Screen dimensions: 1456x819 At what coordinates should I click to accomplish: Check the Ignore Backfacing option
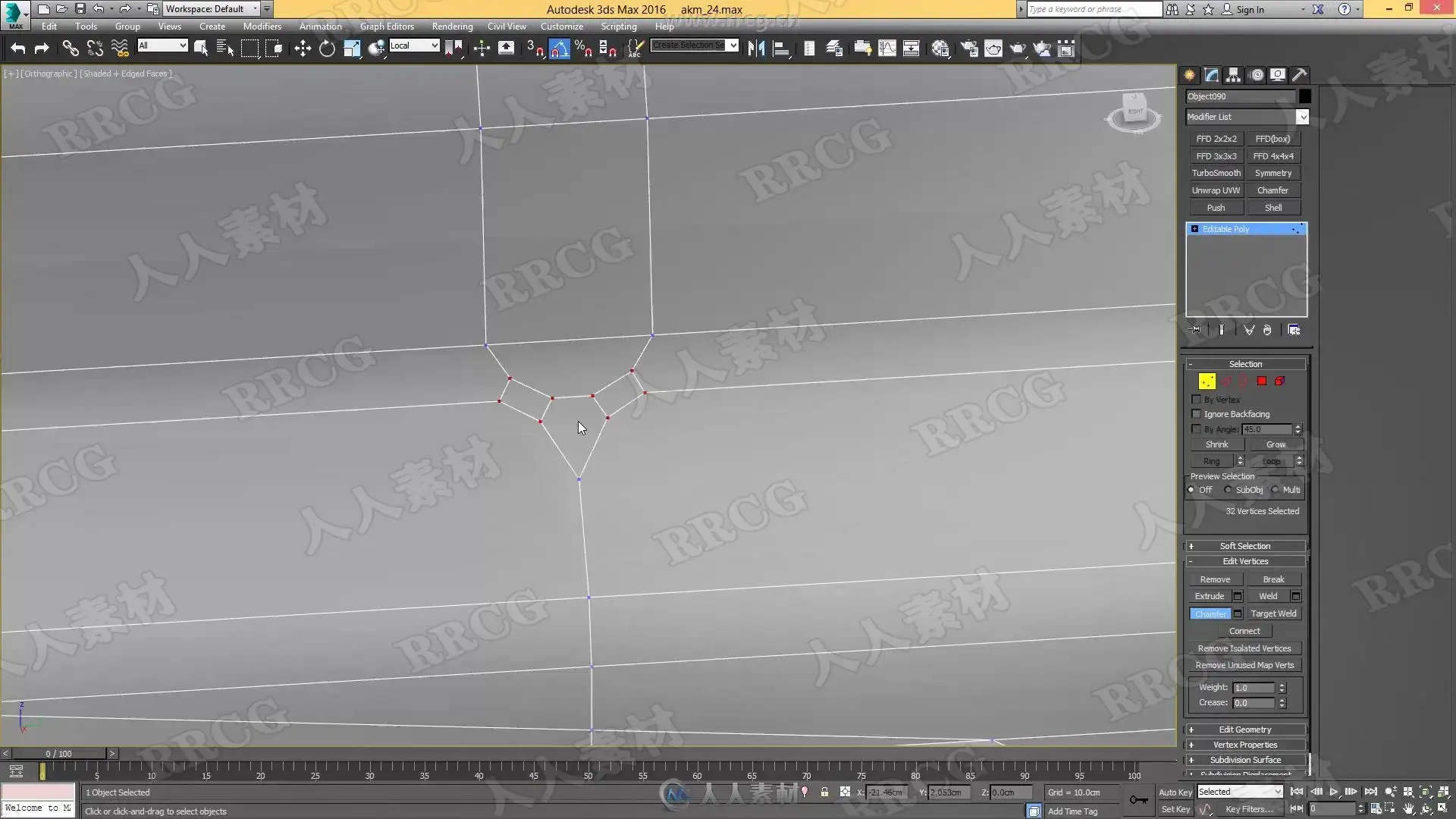tap(1197, 414)
